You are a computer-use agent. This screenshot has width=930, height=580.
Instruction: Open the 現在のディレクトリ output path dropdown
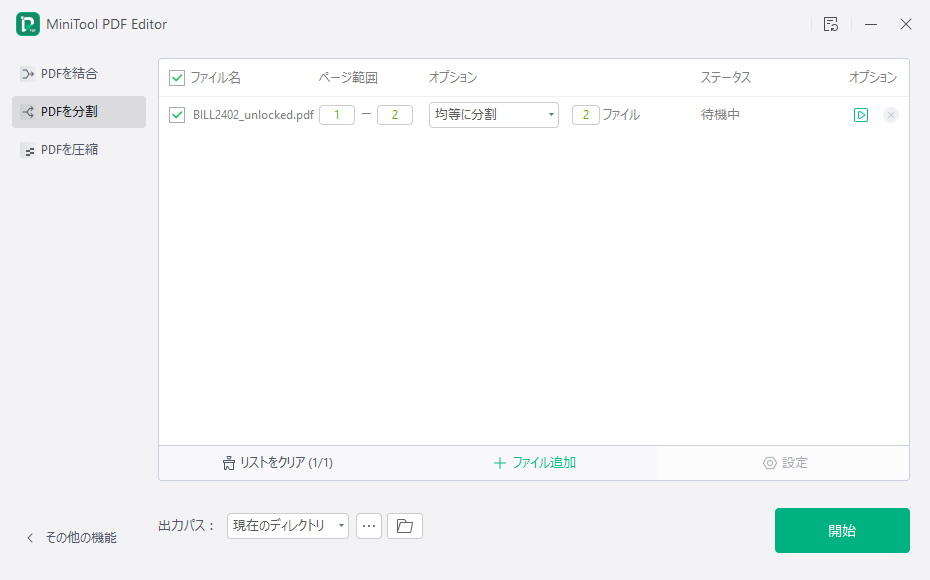coord(288,526)
